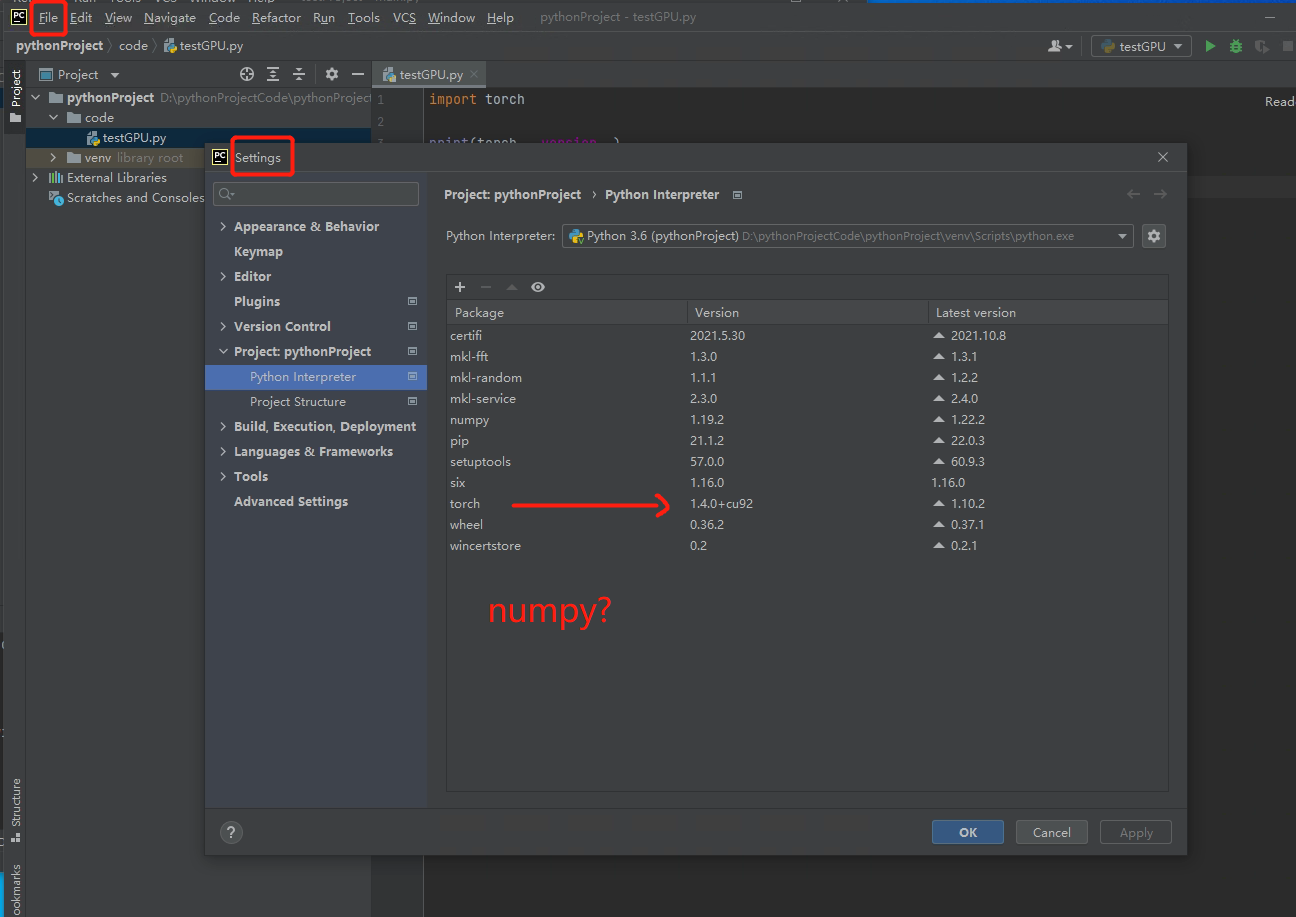Click the PyCharm logo in the title bar
The image size is (1296, 917).
pos(18,17)
